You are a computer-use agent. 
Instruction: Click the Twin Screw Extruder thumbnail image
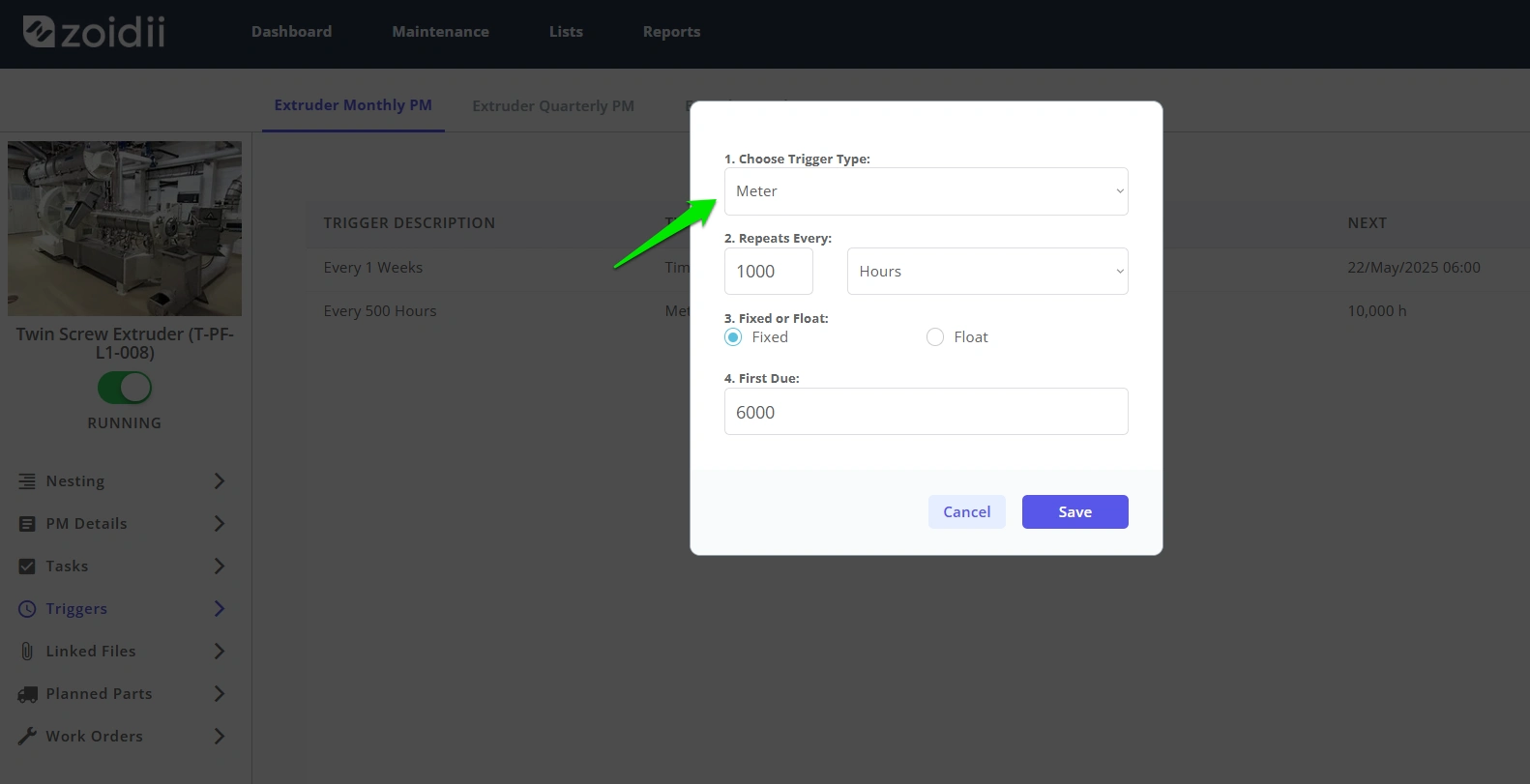pyautogui.click(x=125, y=228)
